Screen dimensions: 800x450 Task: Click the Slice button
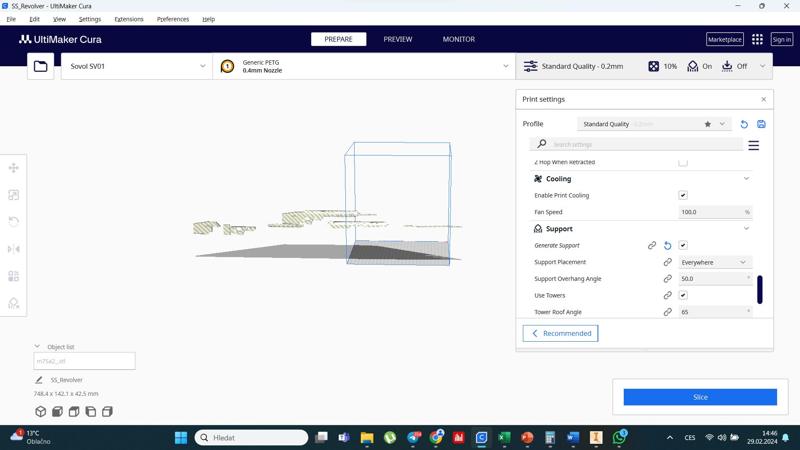click(700, 397)
